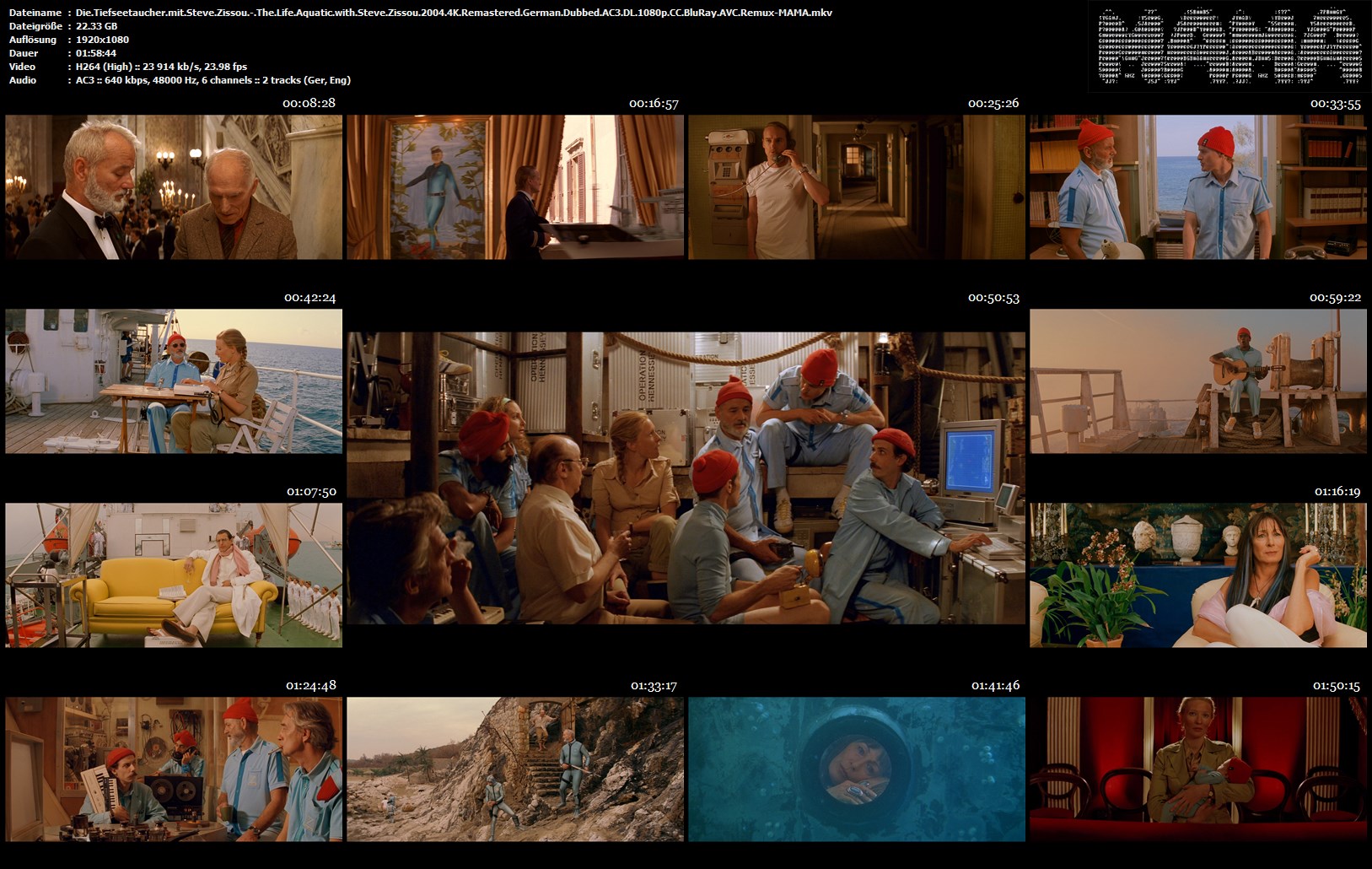Image resolution: width=1372 pixels, height=869 pixels.
Task: Click the 01:41:46 timestamp label
Action: (x=995, y=685)
